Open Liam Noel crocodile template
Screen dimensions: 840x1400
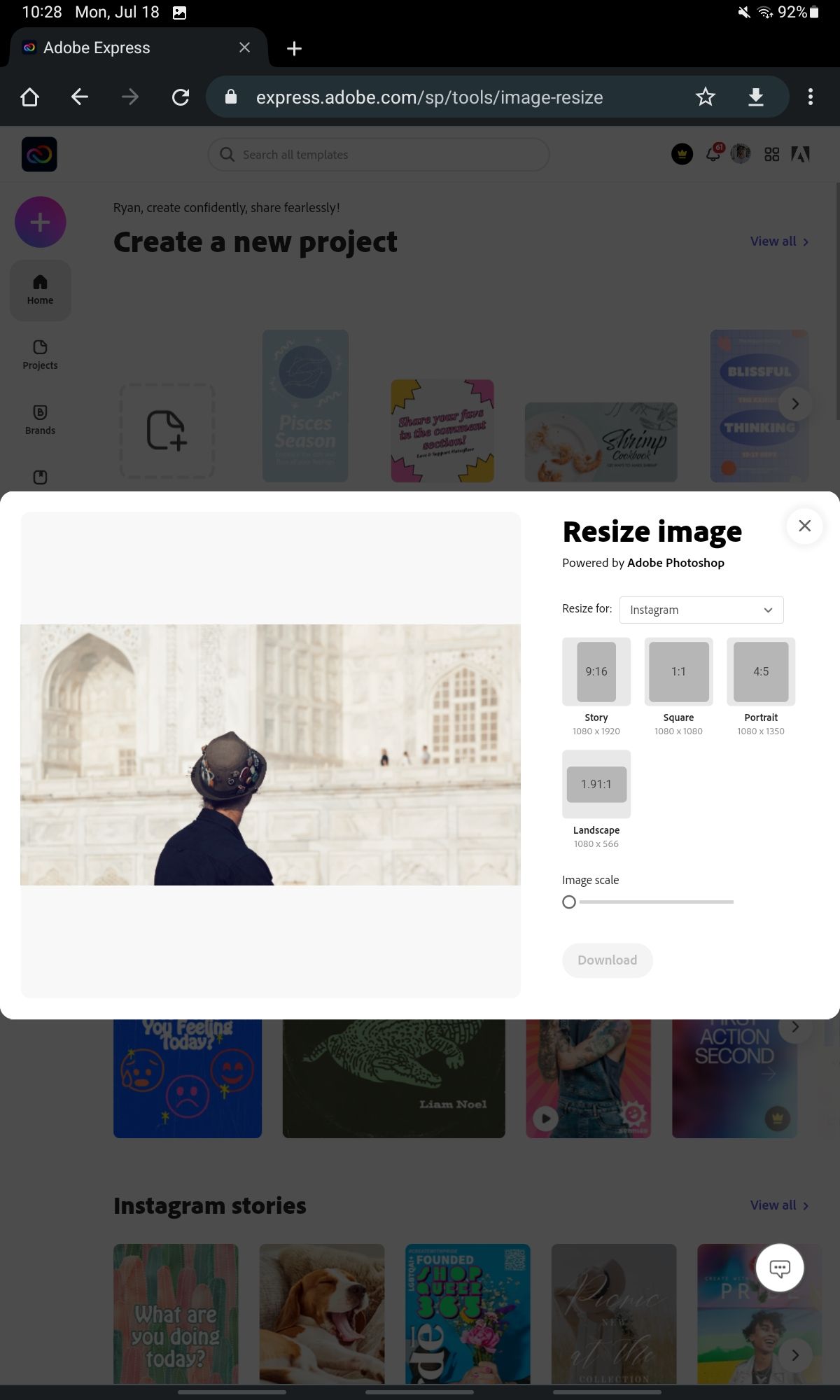click(x=393, y=1078)
